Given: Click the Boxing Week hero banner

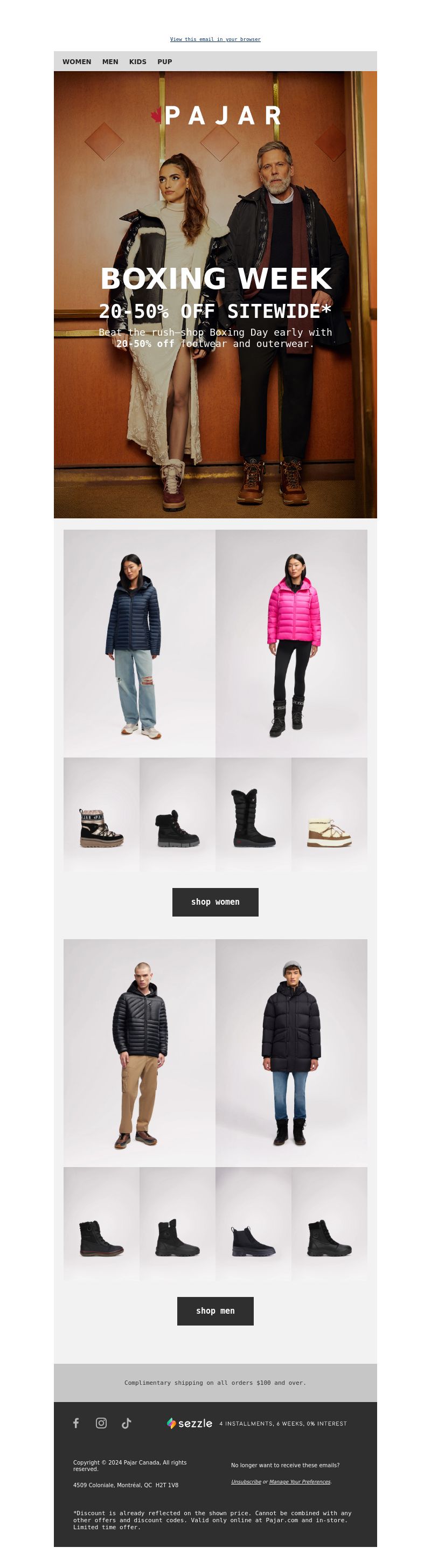Looking at the screenshot, I should pyautogui.click(x=215, y=295).
